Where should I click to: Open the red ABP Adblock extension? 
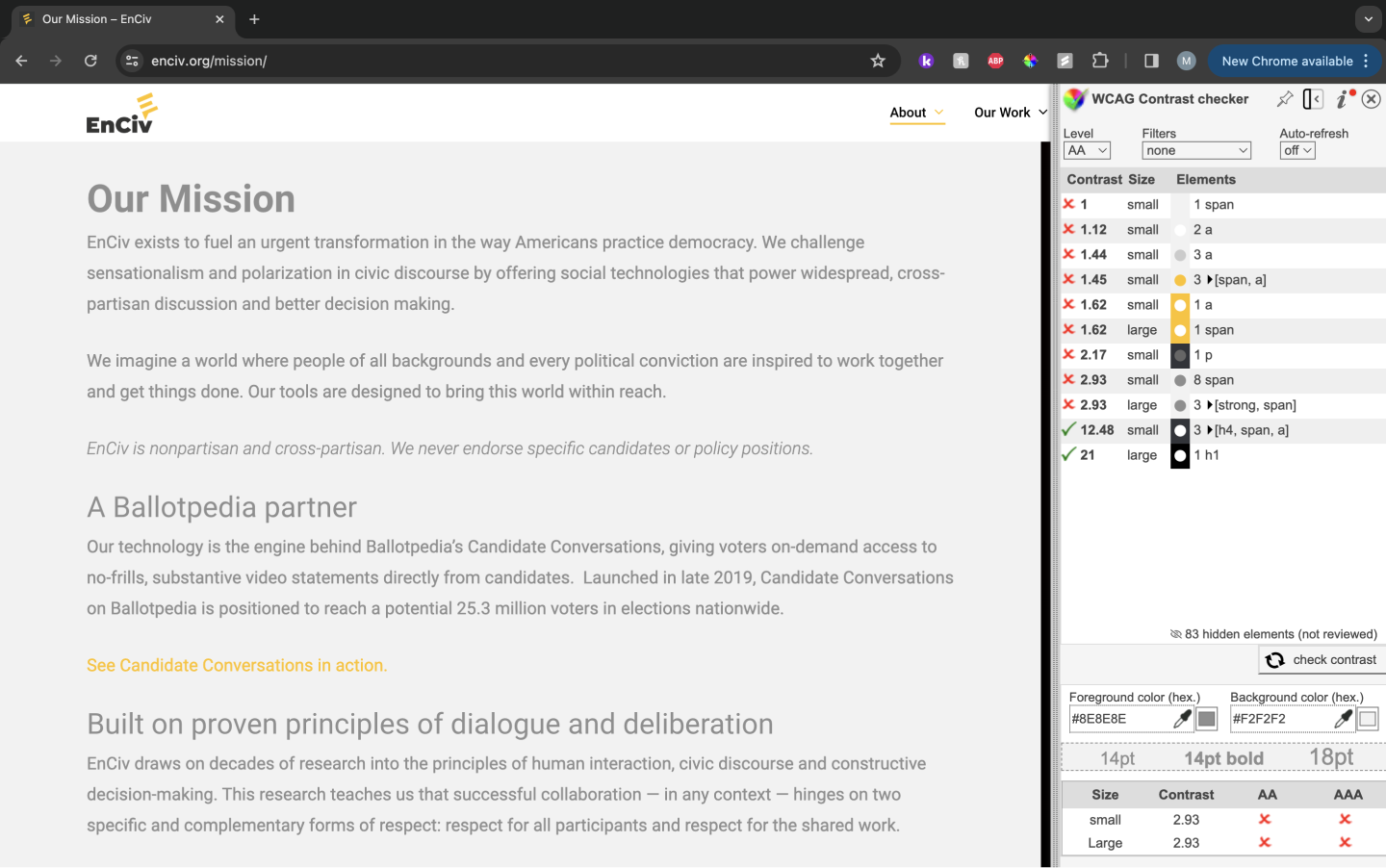coord(995,61)
